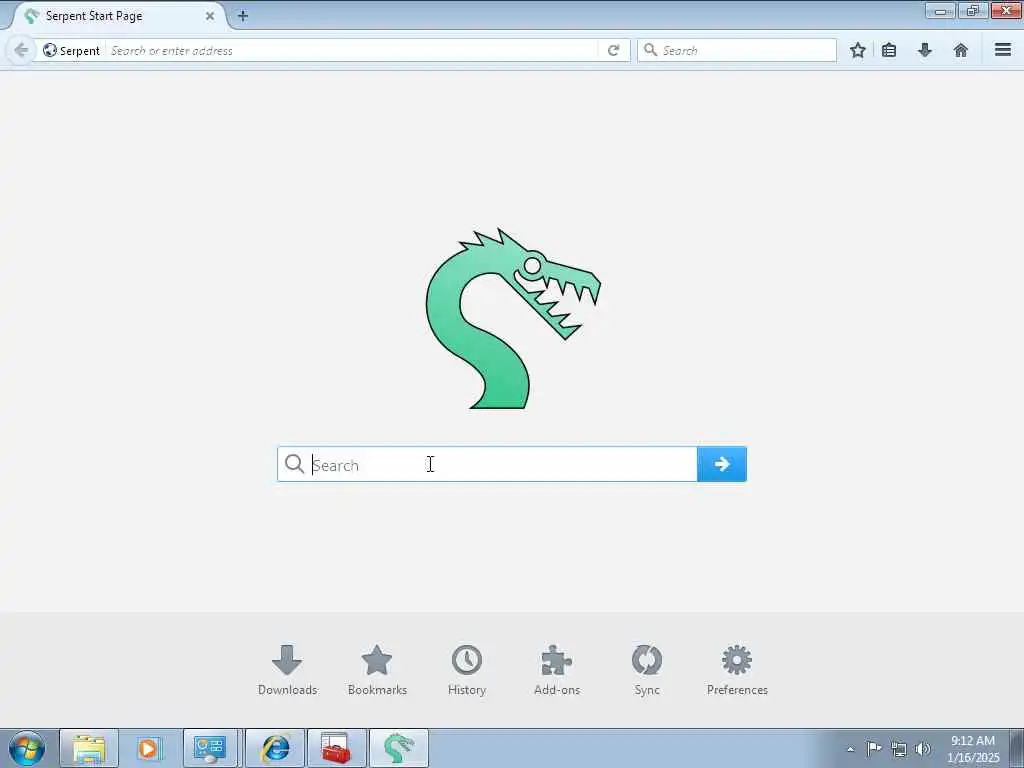
Task: Switch to Serpent browser in taskbar
Action: click(399, 748)
